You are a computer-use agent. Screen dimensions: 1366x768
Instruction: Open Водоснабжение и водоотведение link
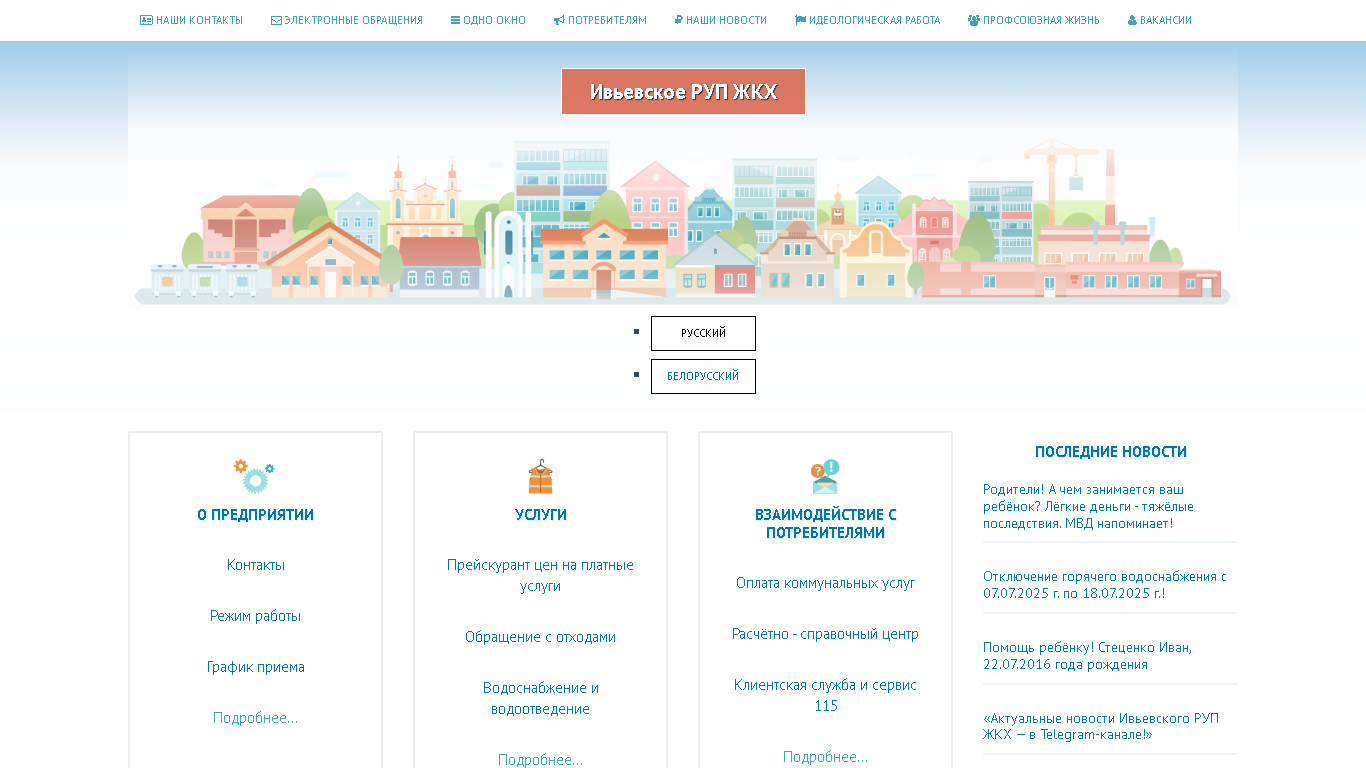click(540, 698)
